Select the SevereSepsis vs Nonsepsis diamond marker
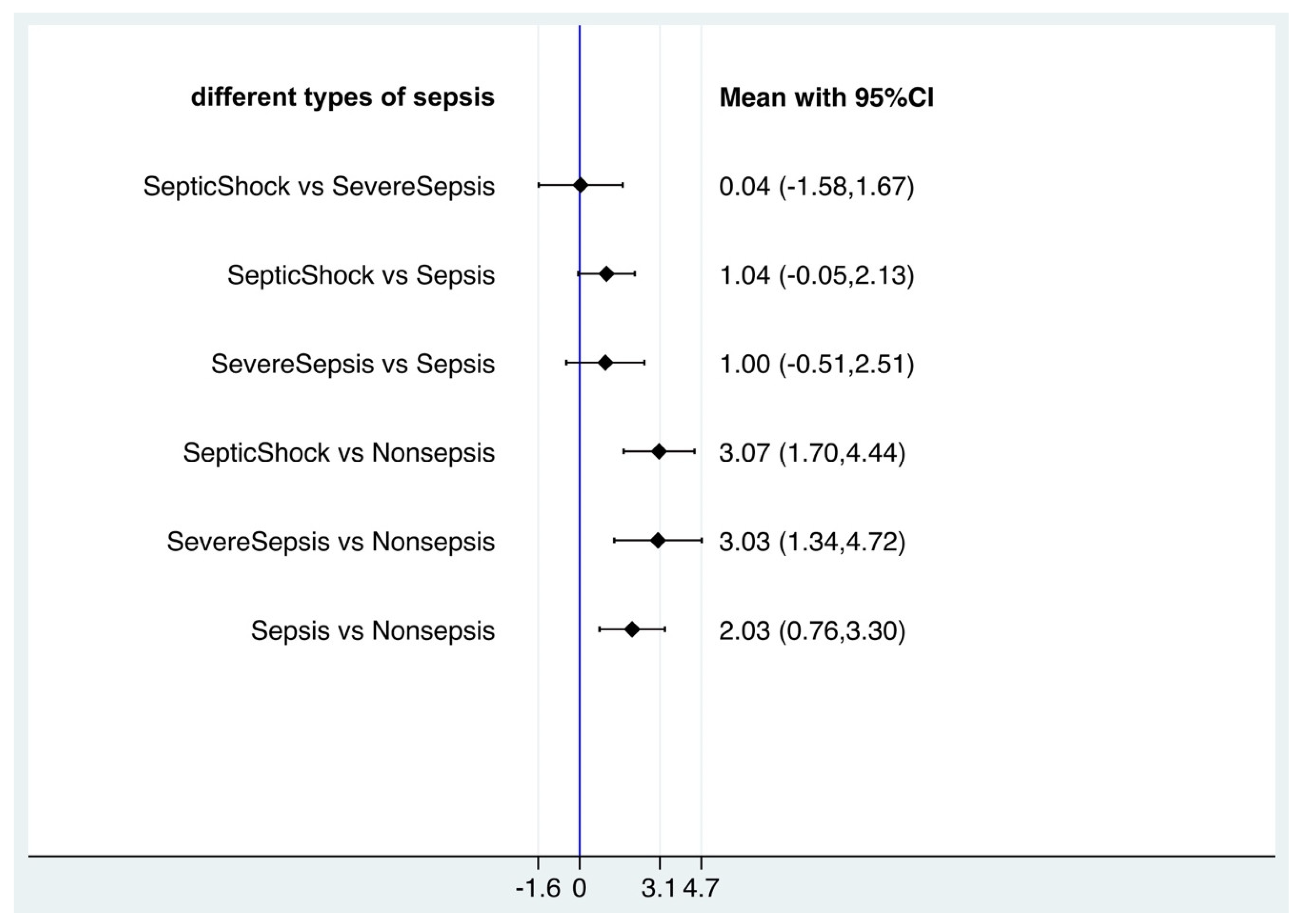The height and width of the screenshot is (924, 1305). tap(658, 541)
